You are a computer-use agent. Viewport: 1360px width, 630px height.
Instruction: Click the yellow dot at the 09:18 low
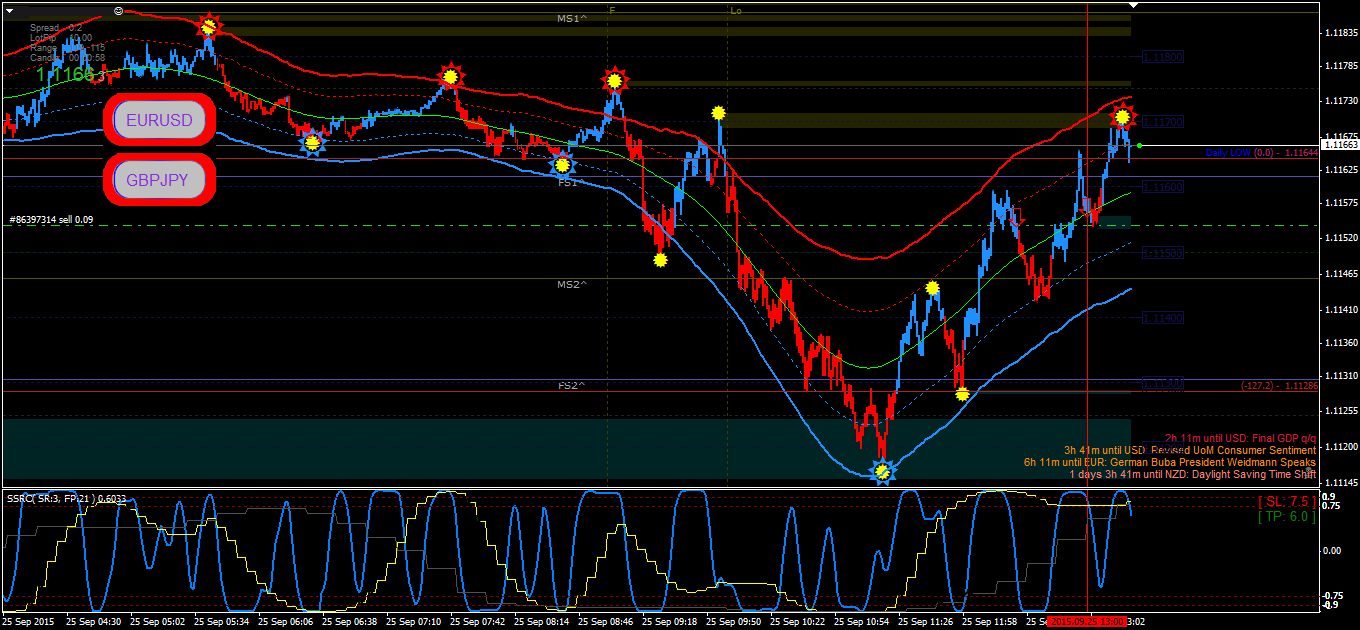(660, 260)
